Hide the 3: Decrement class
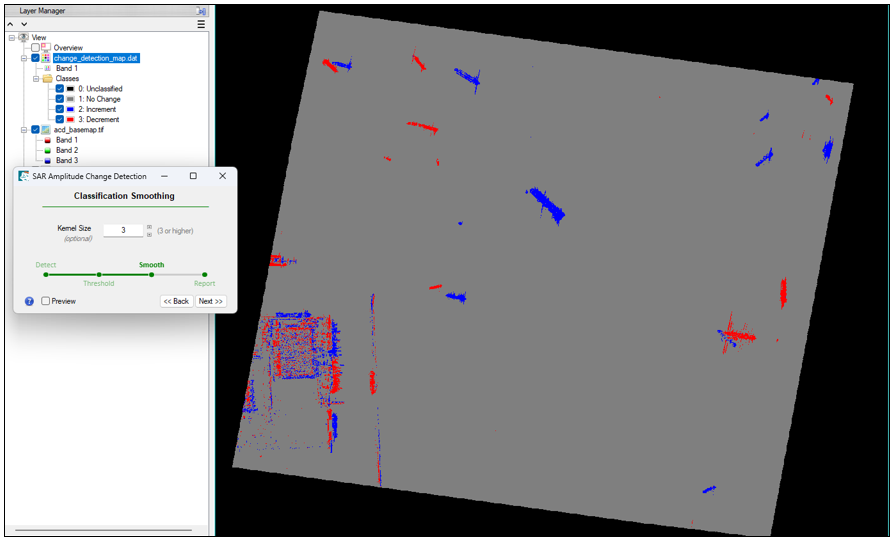Image resolution: width=894 pixels, height=542 pixels. tap(60, 119)
